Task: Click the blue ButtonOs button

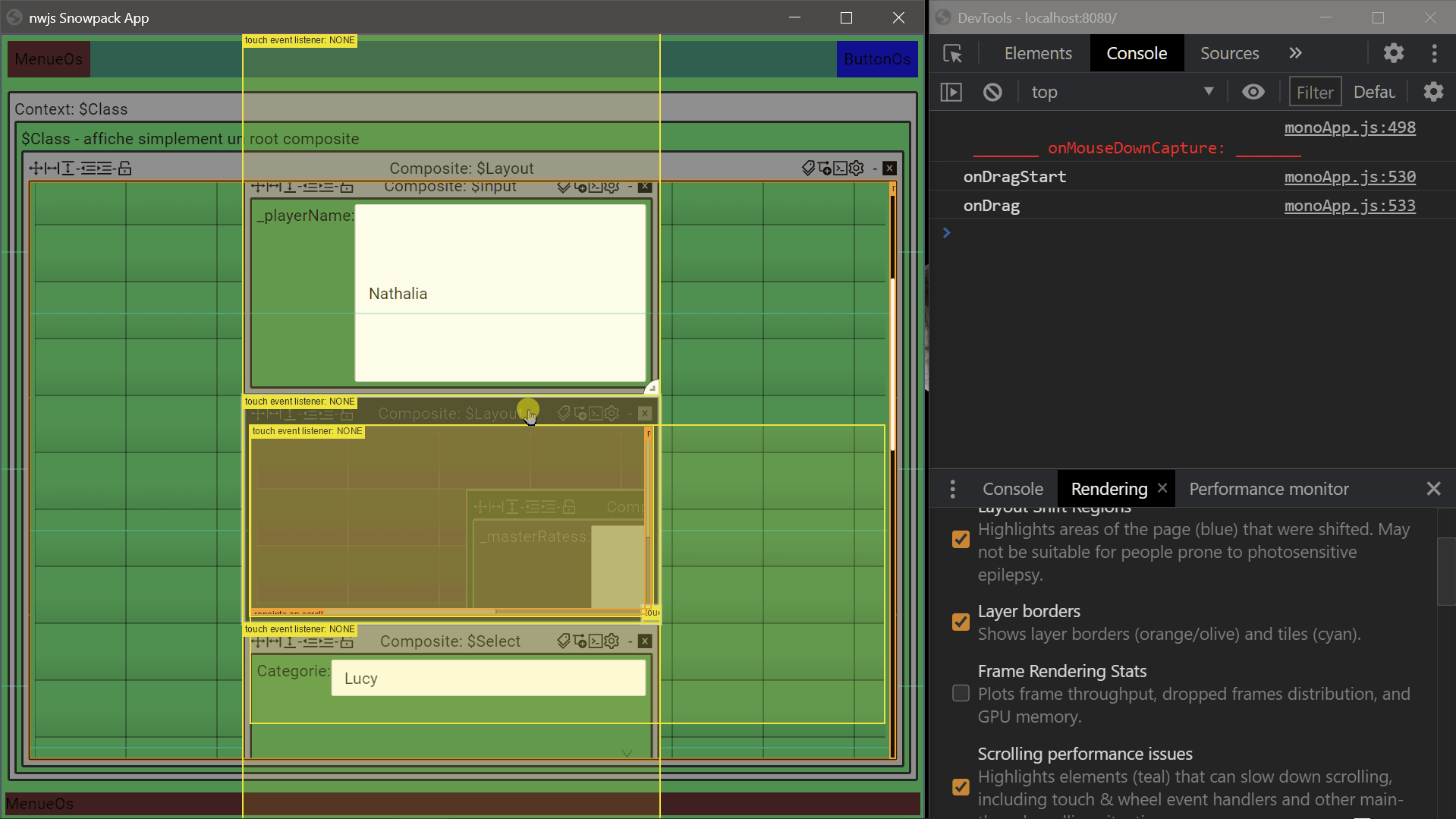Action: pos(877,59)
